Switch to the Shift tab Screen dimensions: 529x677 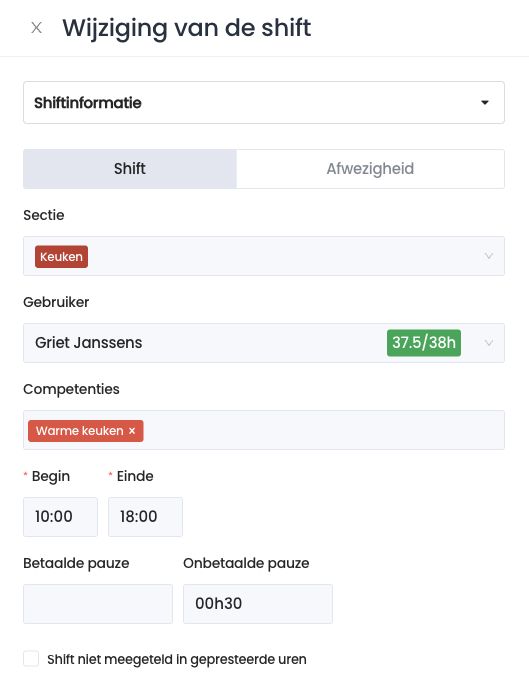(x=130, y=169)
